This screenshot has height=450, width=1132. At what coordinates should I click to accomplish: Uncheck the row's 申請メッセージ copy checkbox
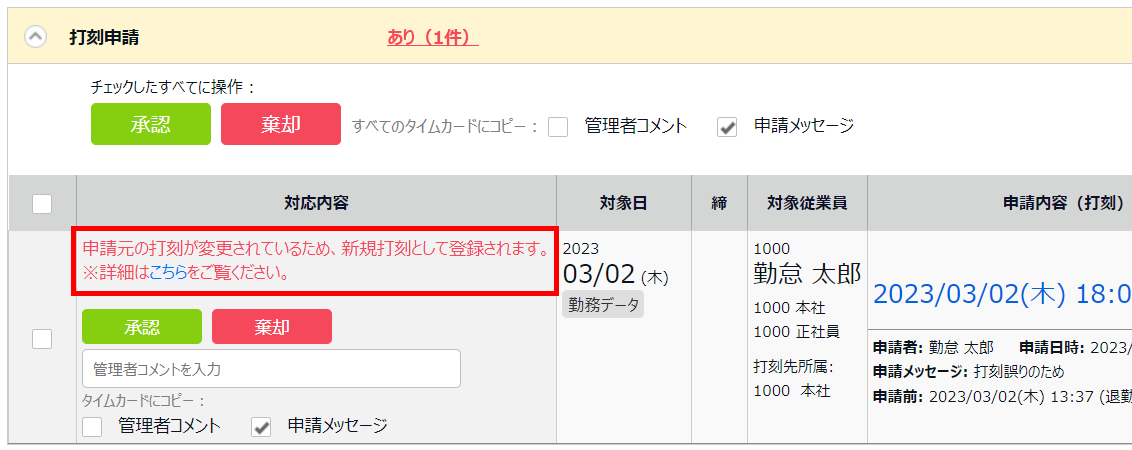[261, 427]
